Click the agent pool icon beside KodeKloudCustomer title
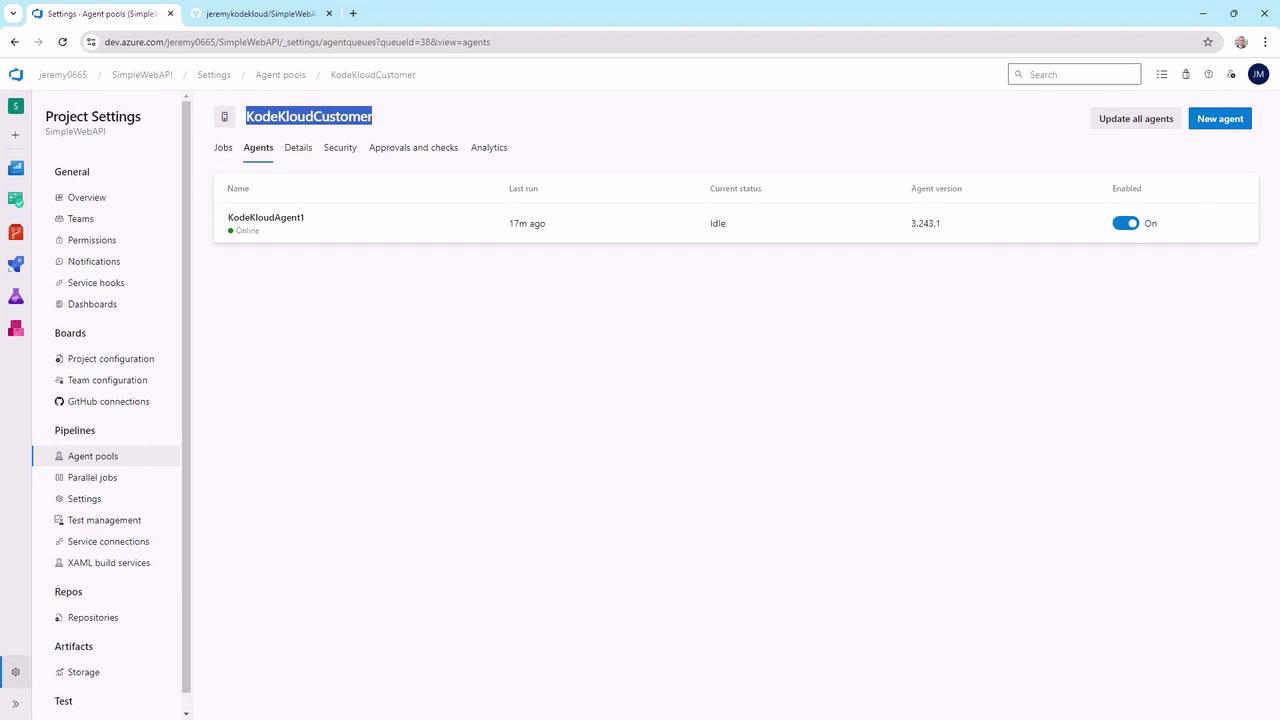 point(224,117)
